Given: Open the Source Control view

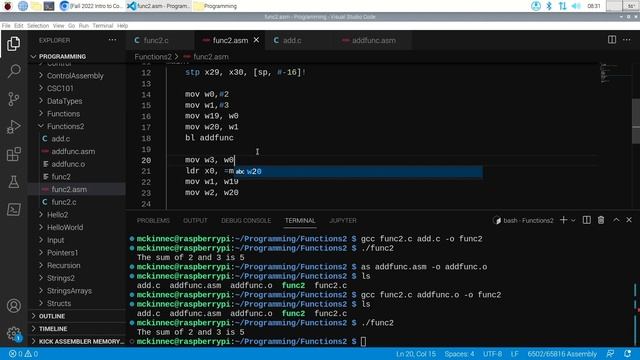Looking at the screenshot, I should [x=13, y=99].
